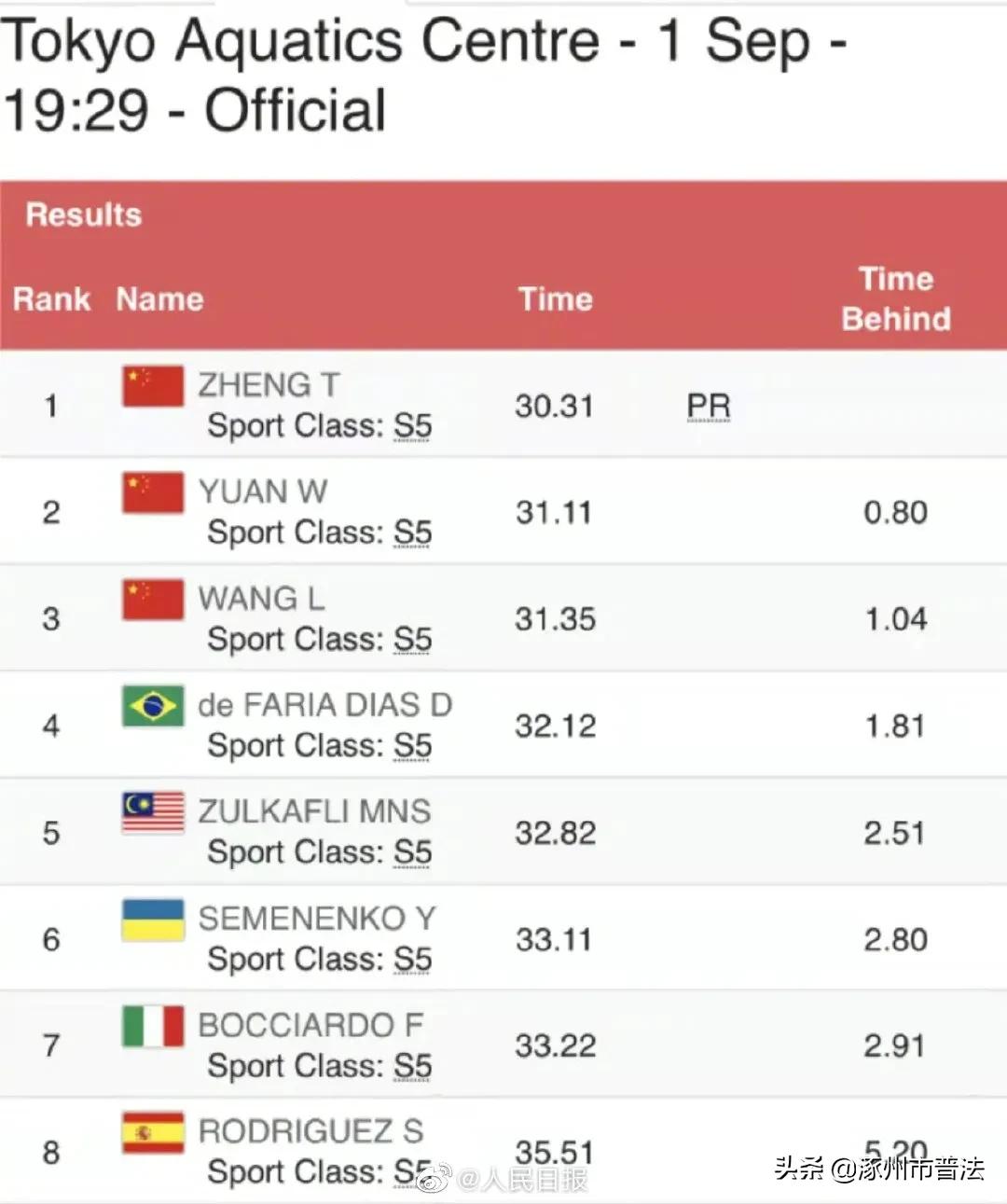Viewport: 1007px width, 1204px height.
Task: Click S5 sport class under YUAN W
Action: 412,533
